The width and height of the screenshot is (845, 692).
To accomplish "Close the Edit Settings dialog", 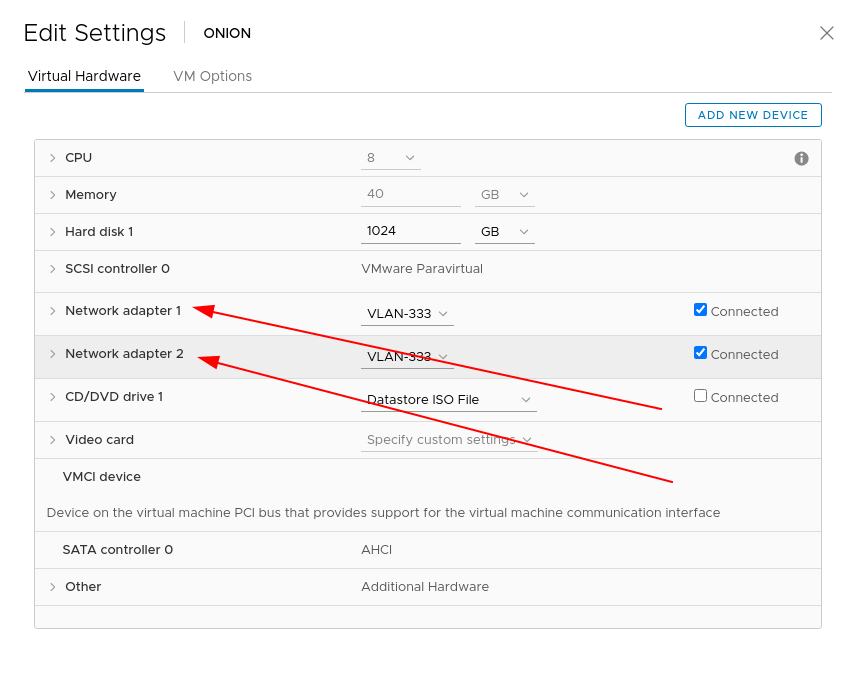I will click(x=826, y=33).
